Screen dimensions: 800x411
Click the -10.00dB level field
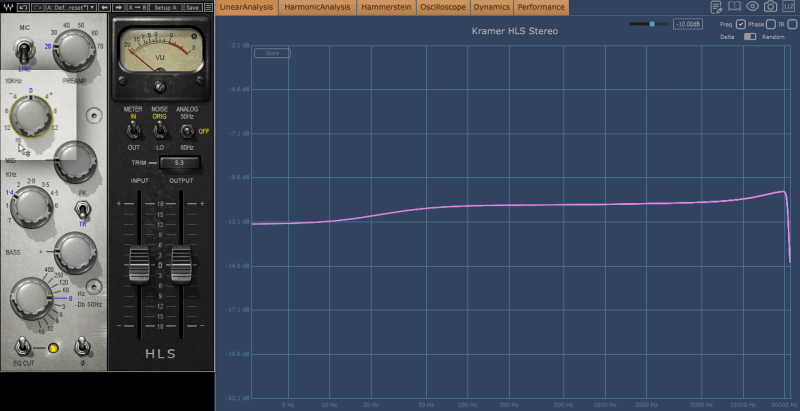[688, 24]
